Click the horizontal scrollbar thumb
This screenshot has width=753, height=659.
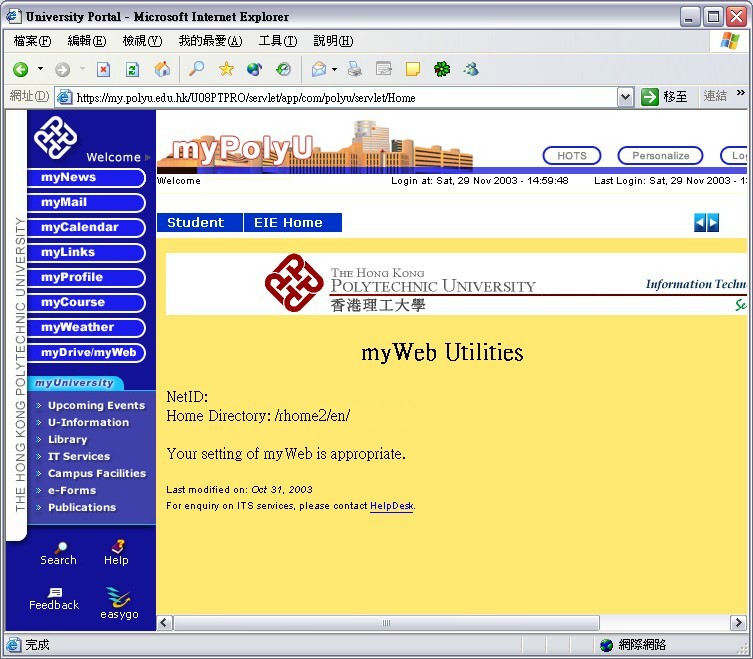coord(386,623)
